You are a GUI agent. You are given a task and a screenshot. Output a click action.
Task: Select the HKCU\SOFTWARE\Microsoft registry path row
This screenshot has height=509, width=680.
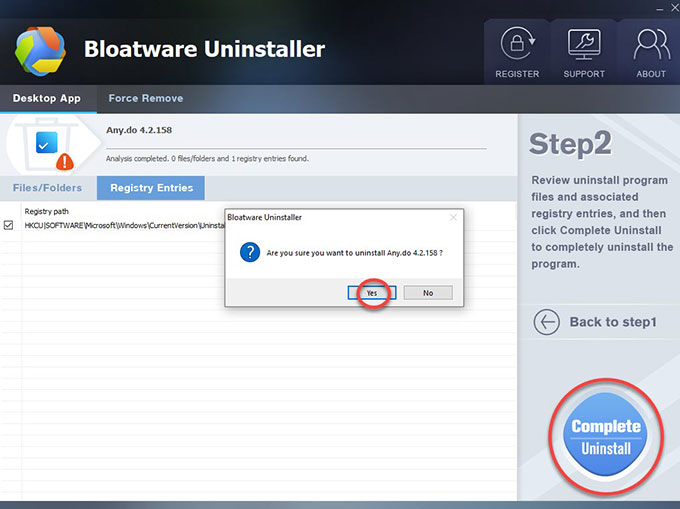[124, 225]
